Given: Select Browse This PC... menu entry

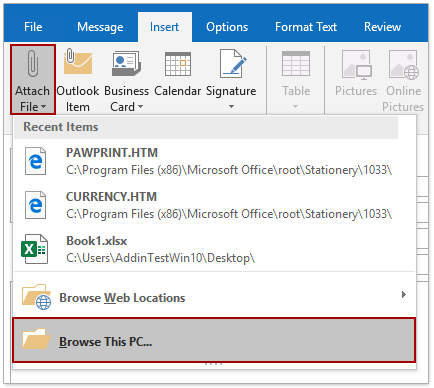Looking at the screenshot, I should [214, 340].
